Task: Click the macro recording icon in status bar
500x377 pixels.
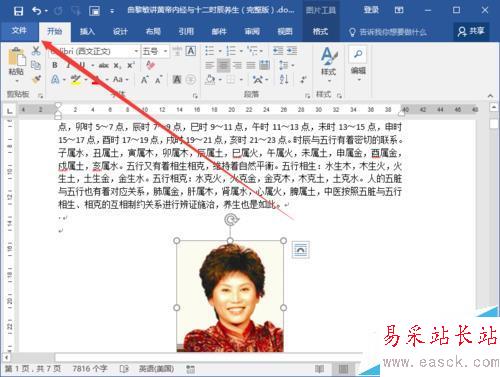Action: click(x=190, y=369)
